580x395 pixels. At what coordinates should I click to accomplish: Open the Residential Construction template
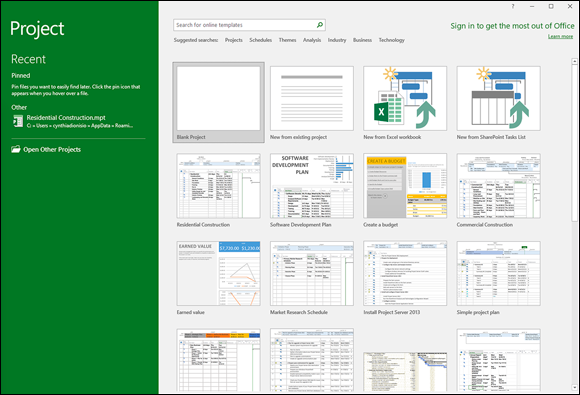pos(218,190)
